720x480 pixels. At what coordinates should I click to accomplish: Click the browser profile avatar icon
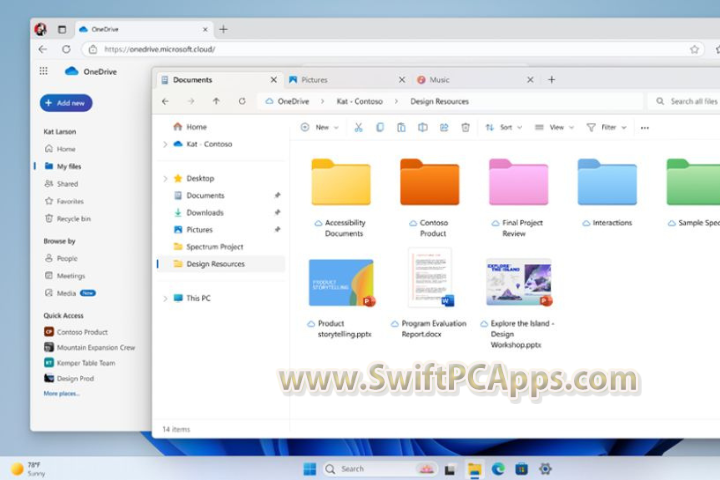pos(40,29)
